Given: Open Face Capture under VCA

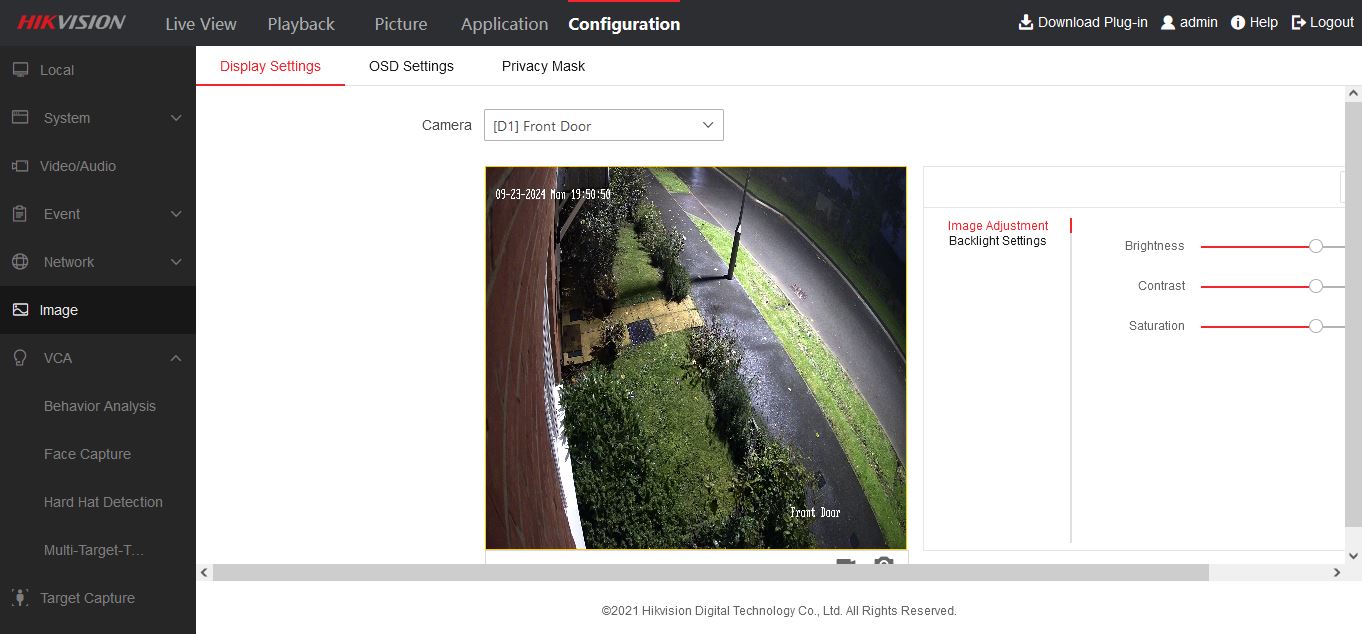Looking at the screenshot, I should 87,454.
